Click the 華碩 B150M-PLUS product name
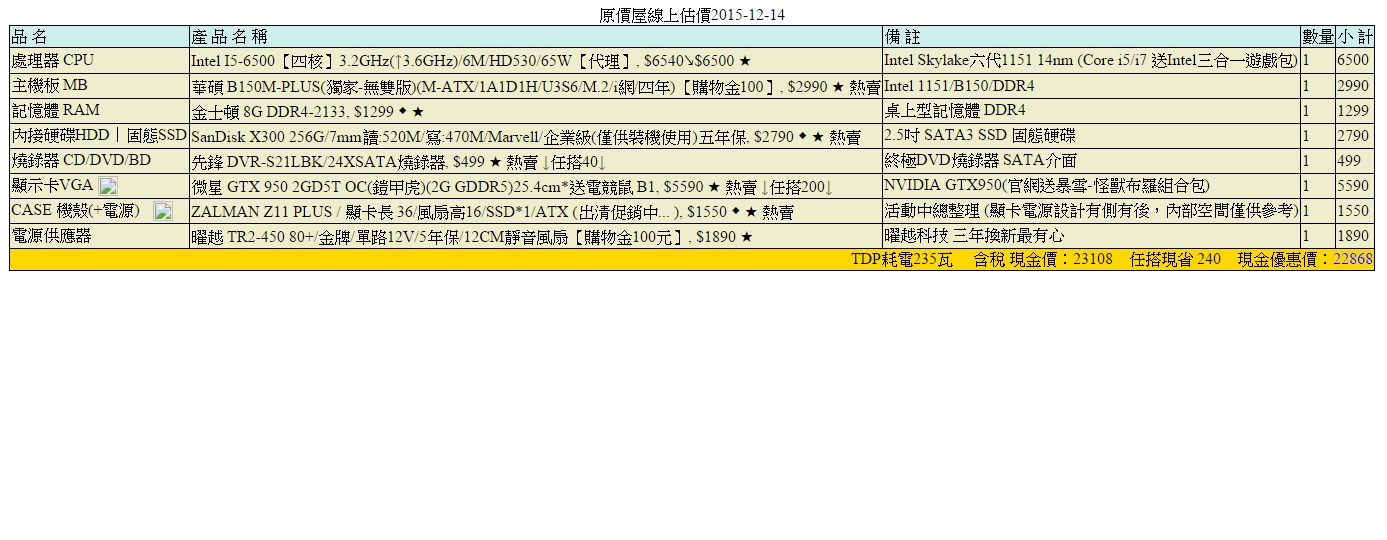The height and width of the screenshot is (540, 1387). [x=536, y=87]
